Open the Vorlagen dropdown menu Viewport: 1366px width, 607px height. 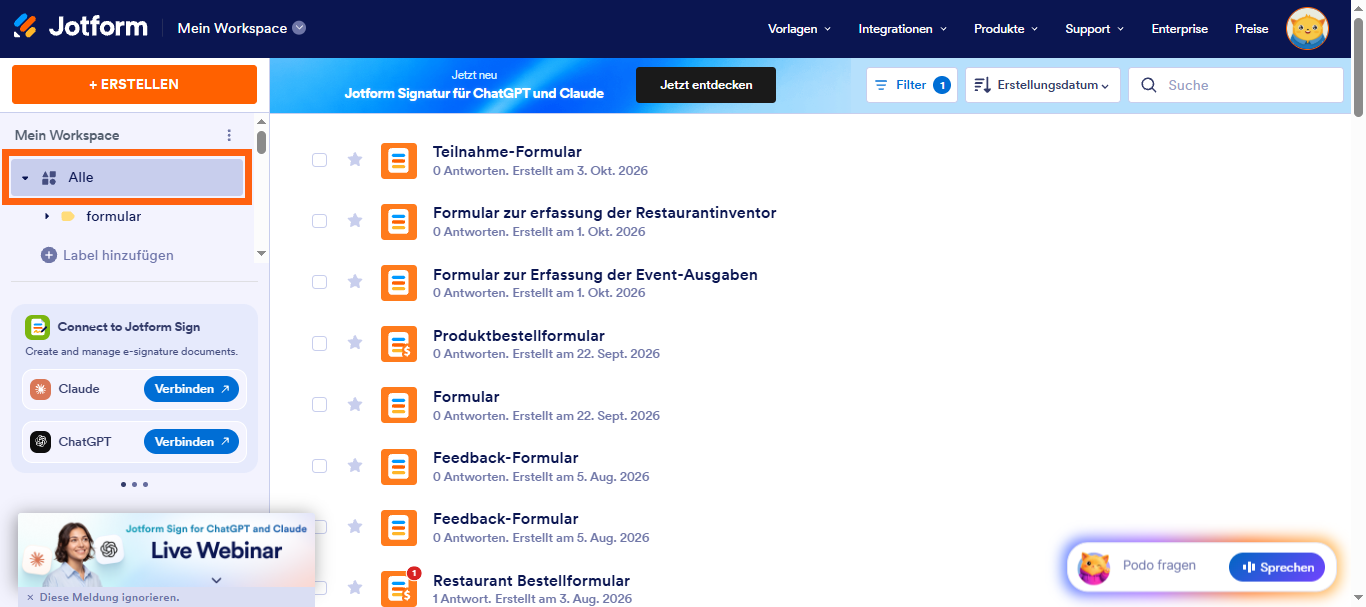tap(799, 29)
